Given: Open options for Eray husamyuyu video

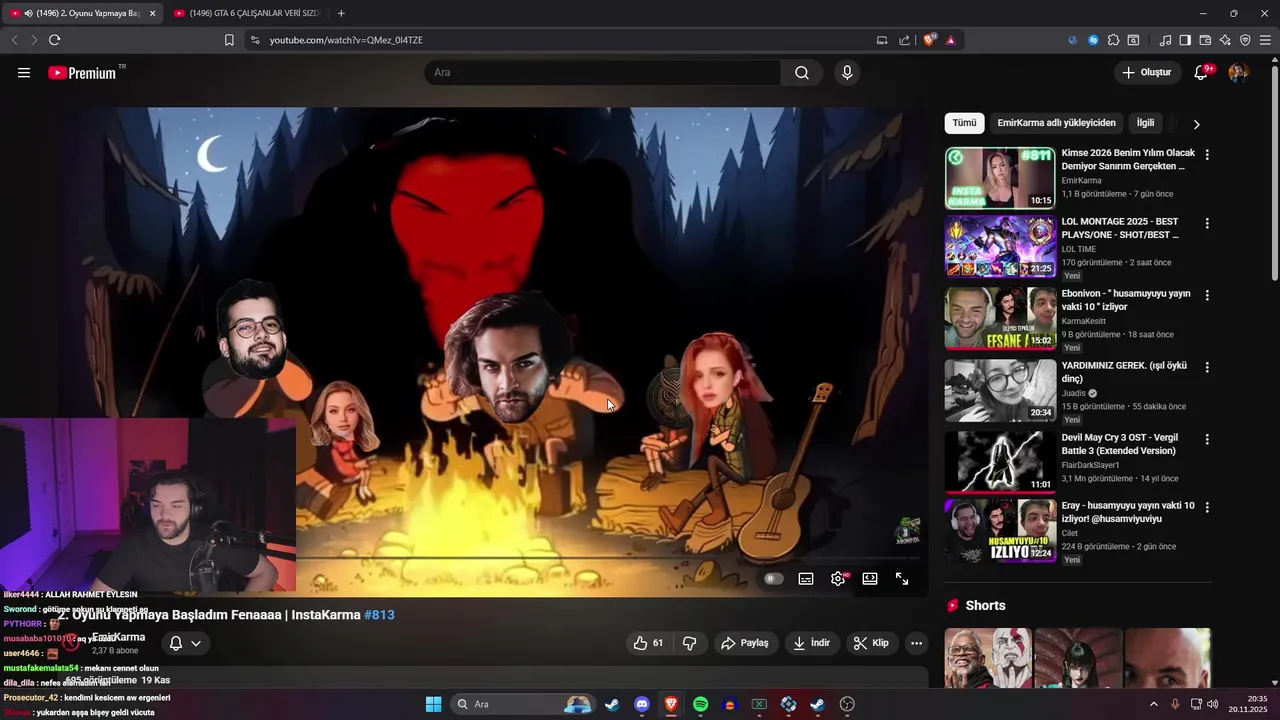Looking at the screenshot, I should (1207, 507).
